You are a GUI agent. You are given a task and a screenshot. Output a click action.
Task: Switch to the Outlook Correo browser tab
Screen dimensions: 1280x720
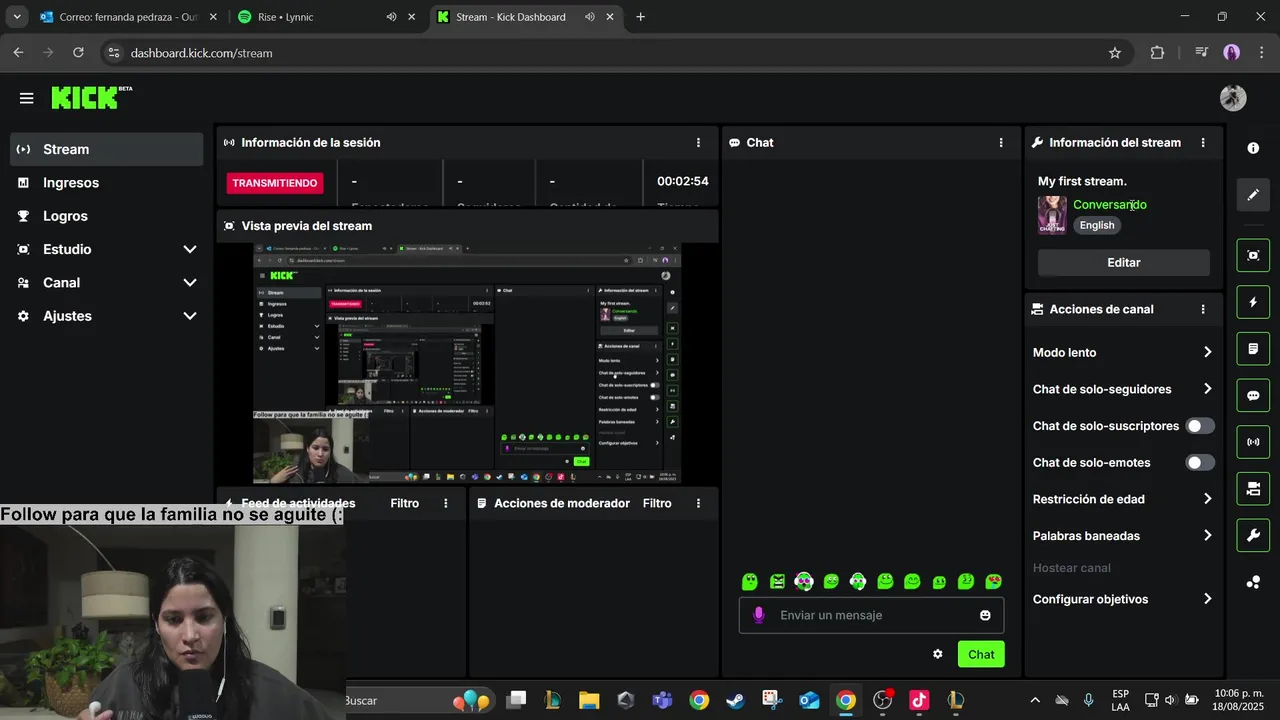coord(128,17)
